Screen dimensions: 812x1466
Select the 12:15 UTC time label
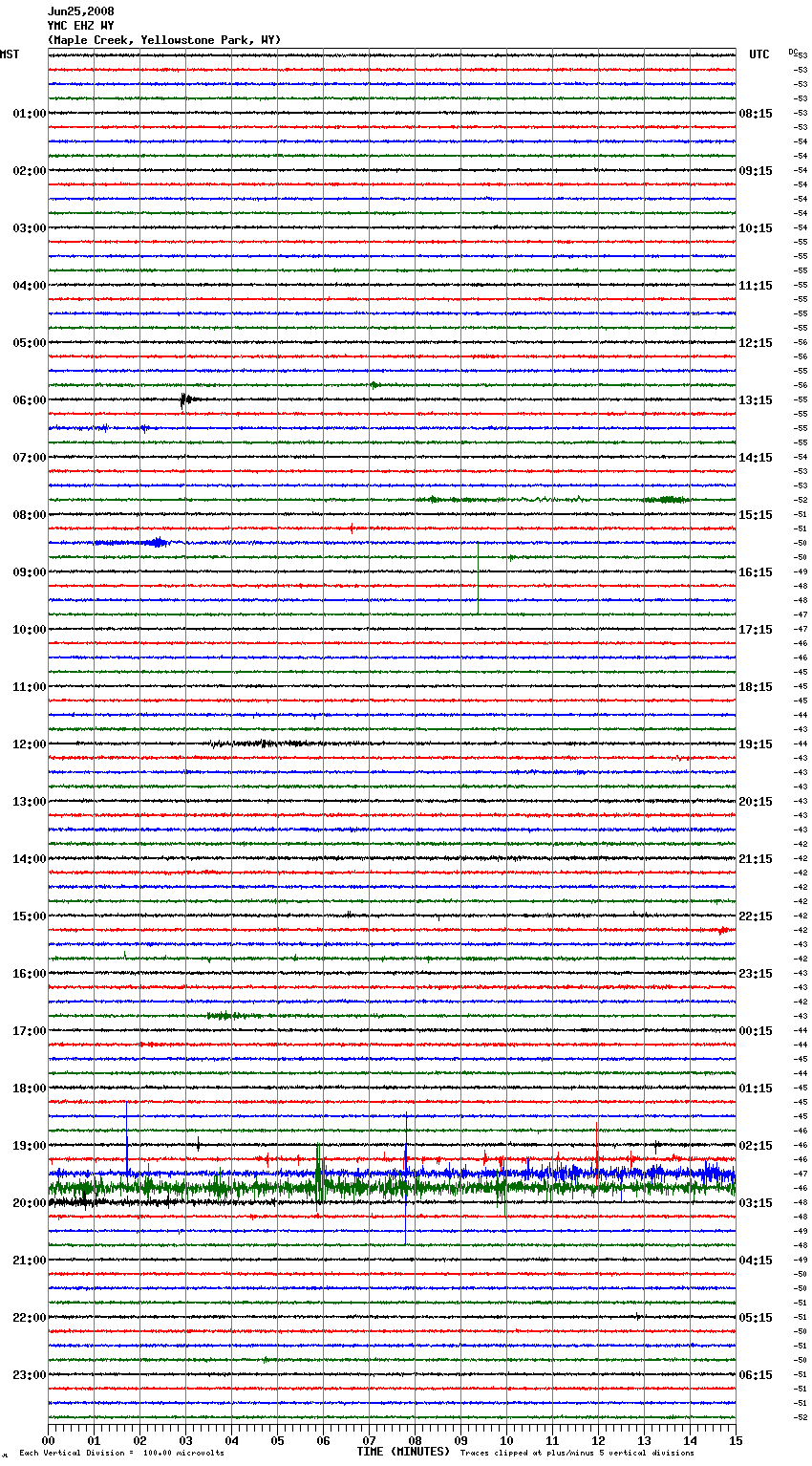(x=756, y=343)
